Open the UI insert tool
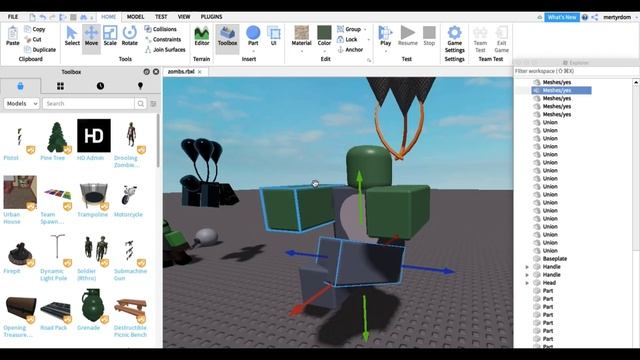640x360 pixels. coord(273,36)
